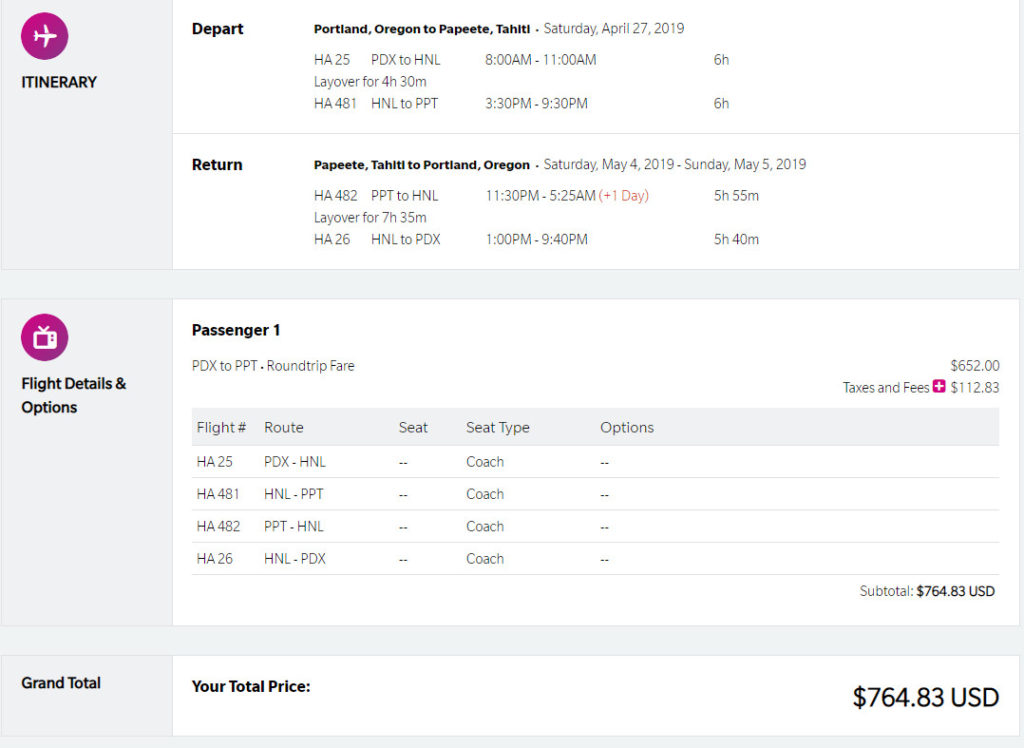Select the HA 481 HNL - PPT row

click(595, 494)
